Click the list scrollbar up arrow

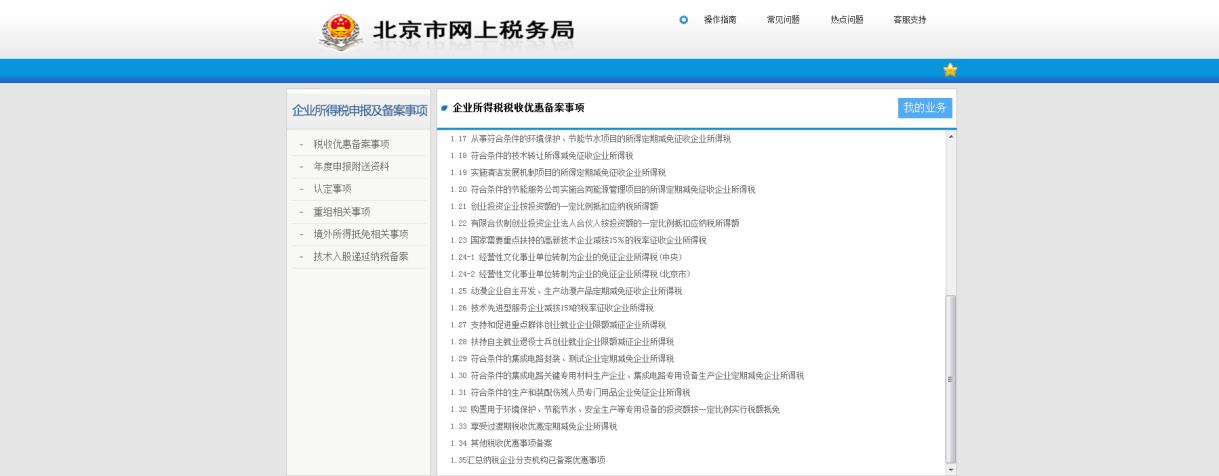click(x=950, y=136)
